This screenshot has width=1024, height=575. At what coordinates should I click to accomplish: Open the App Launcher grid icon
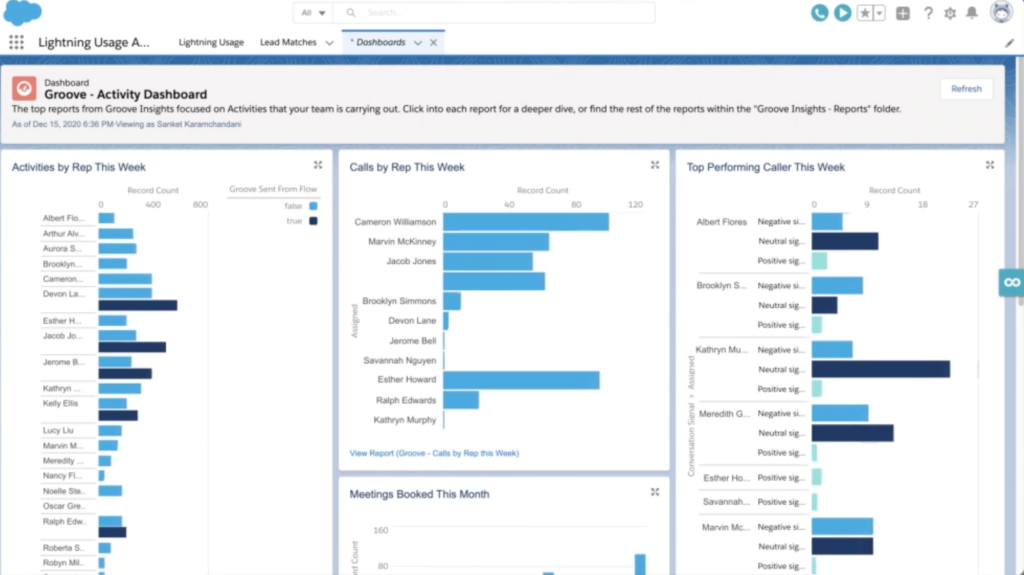click(x=16, y=42)
